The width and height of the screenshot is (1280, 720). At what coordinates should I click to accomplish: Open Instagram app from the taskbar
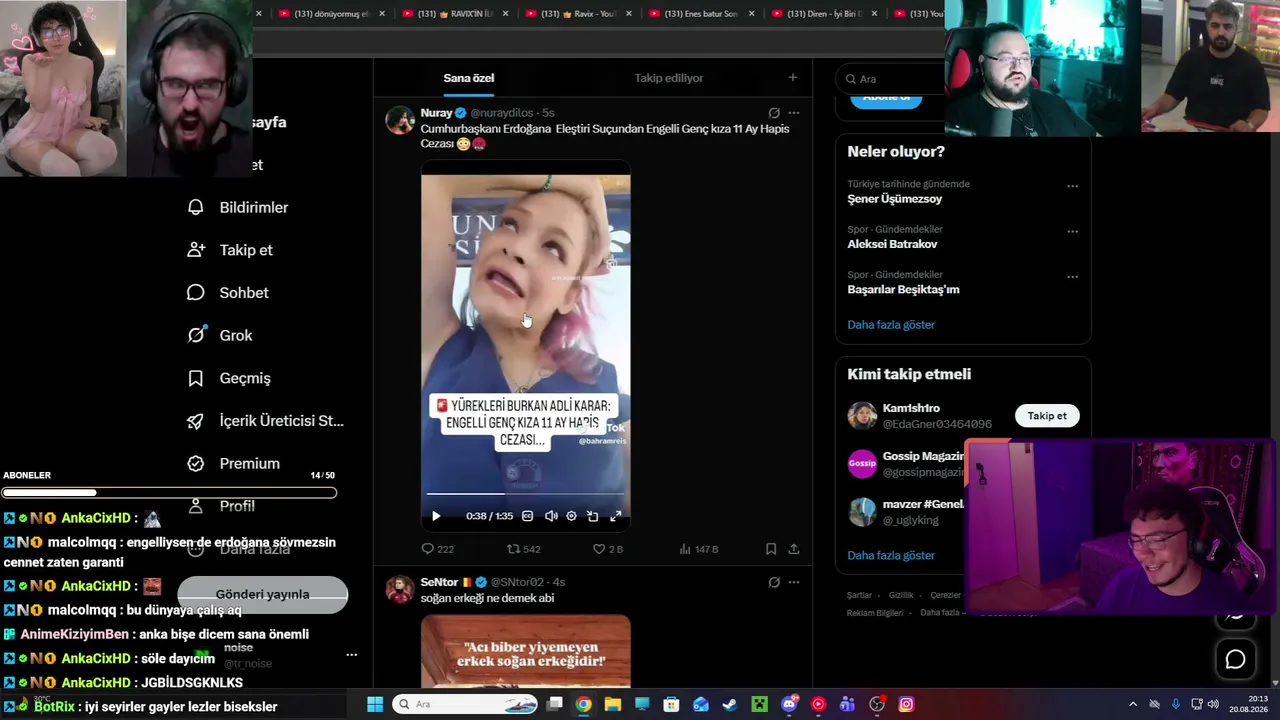click(x=906, y=704)
